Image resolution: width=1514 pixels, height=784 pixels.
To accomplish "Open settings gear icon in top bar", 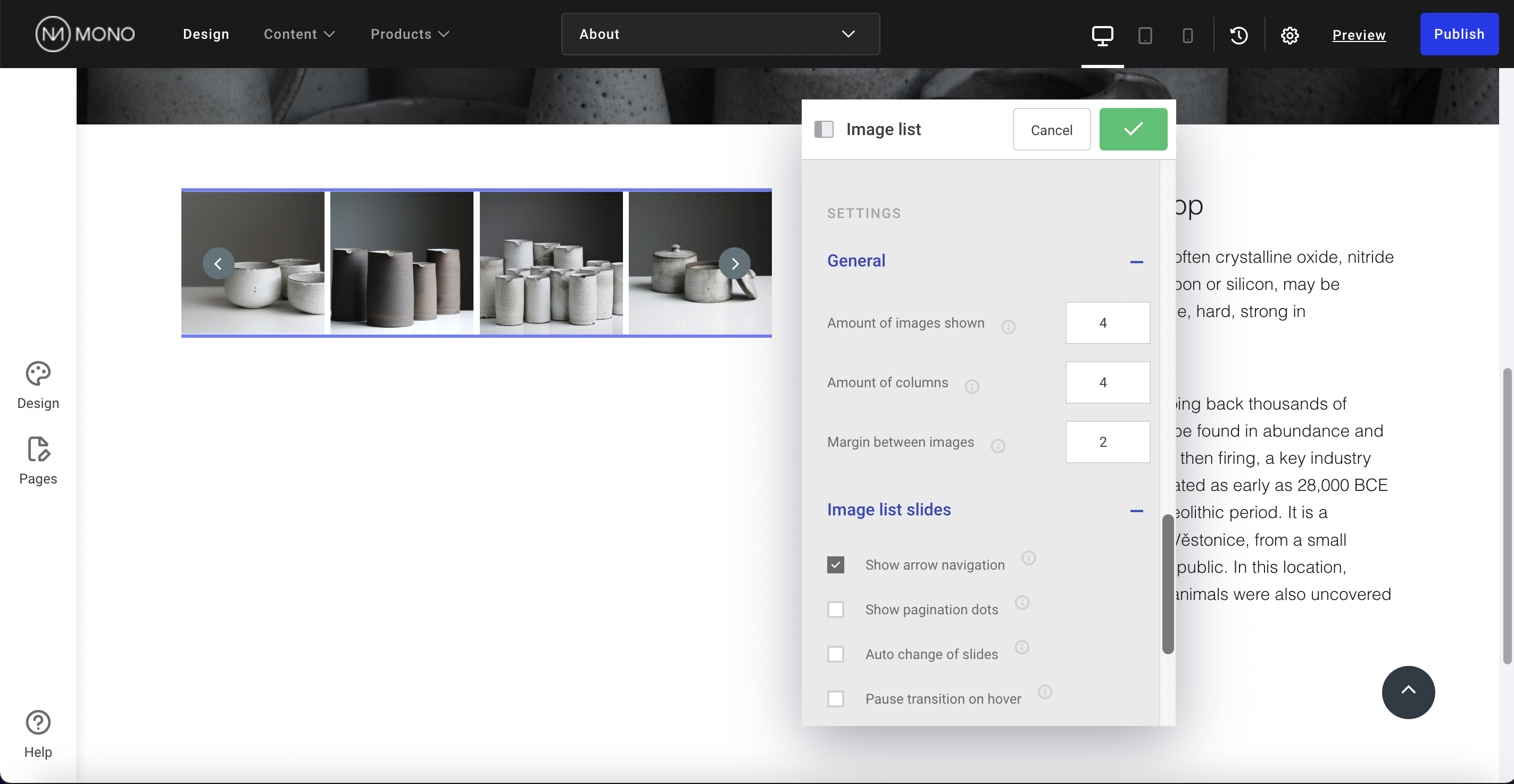I will (x=1290, y=35).
